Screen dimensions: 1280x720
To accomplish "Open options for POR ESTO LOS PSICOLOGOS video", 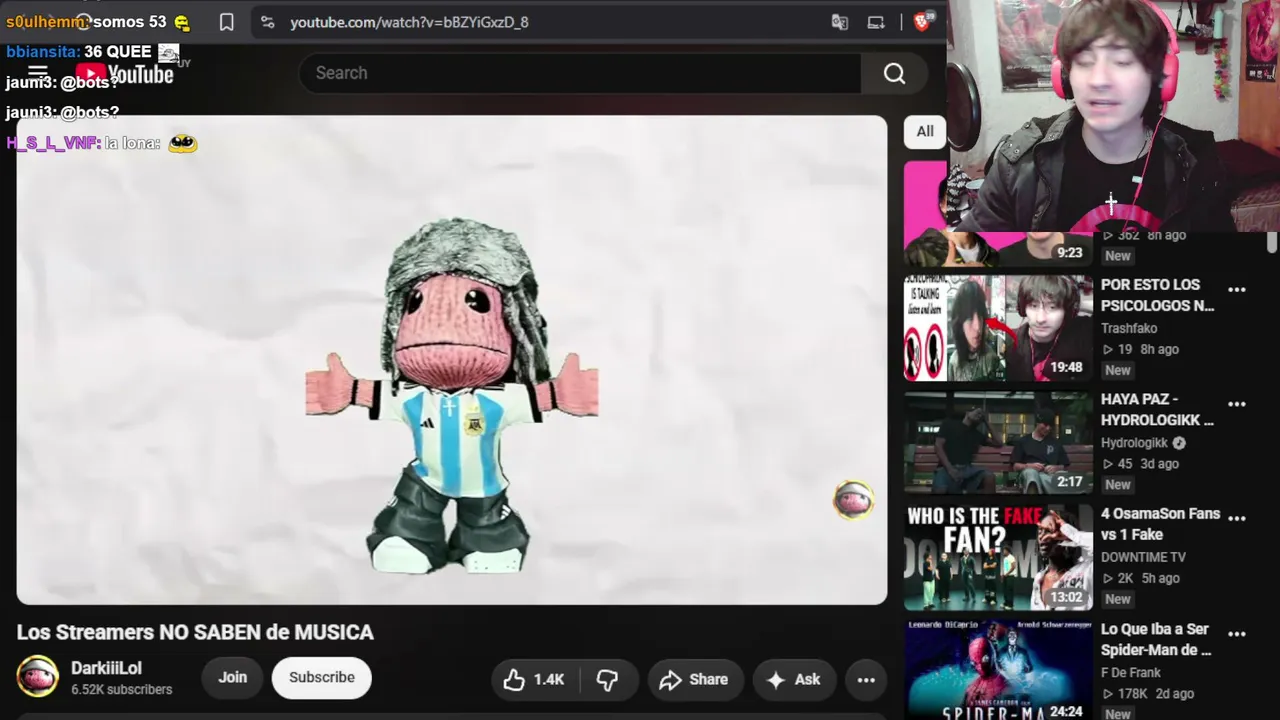I will point(1237,290).
